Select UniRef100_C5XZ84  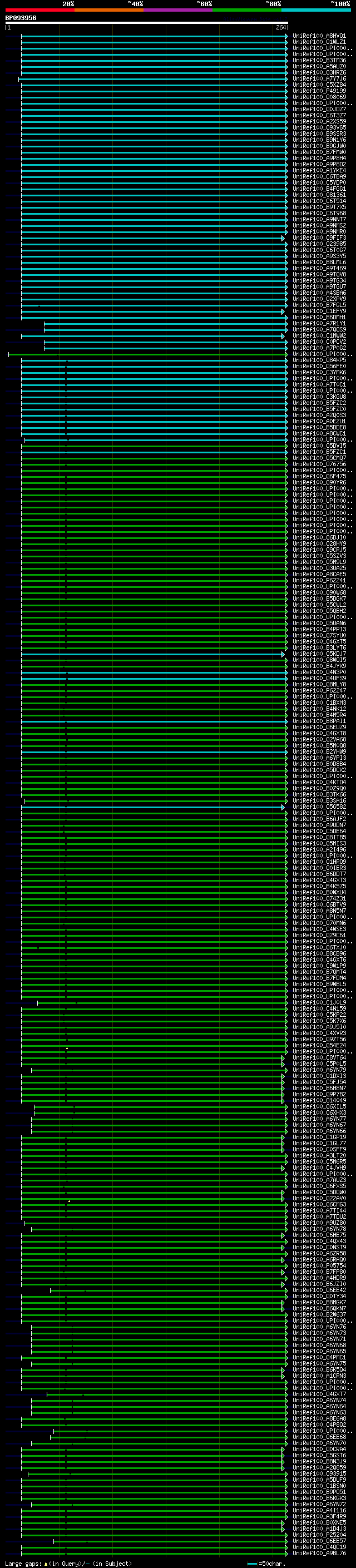click(319, 85)
